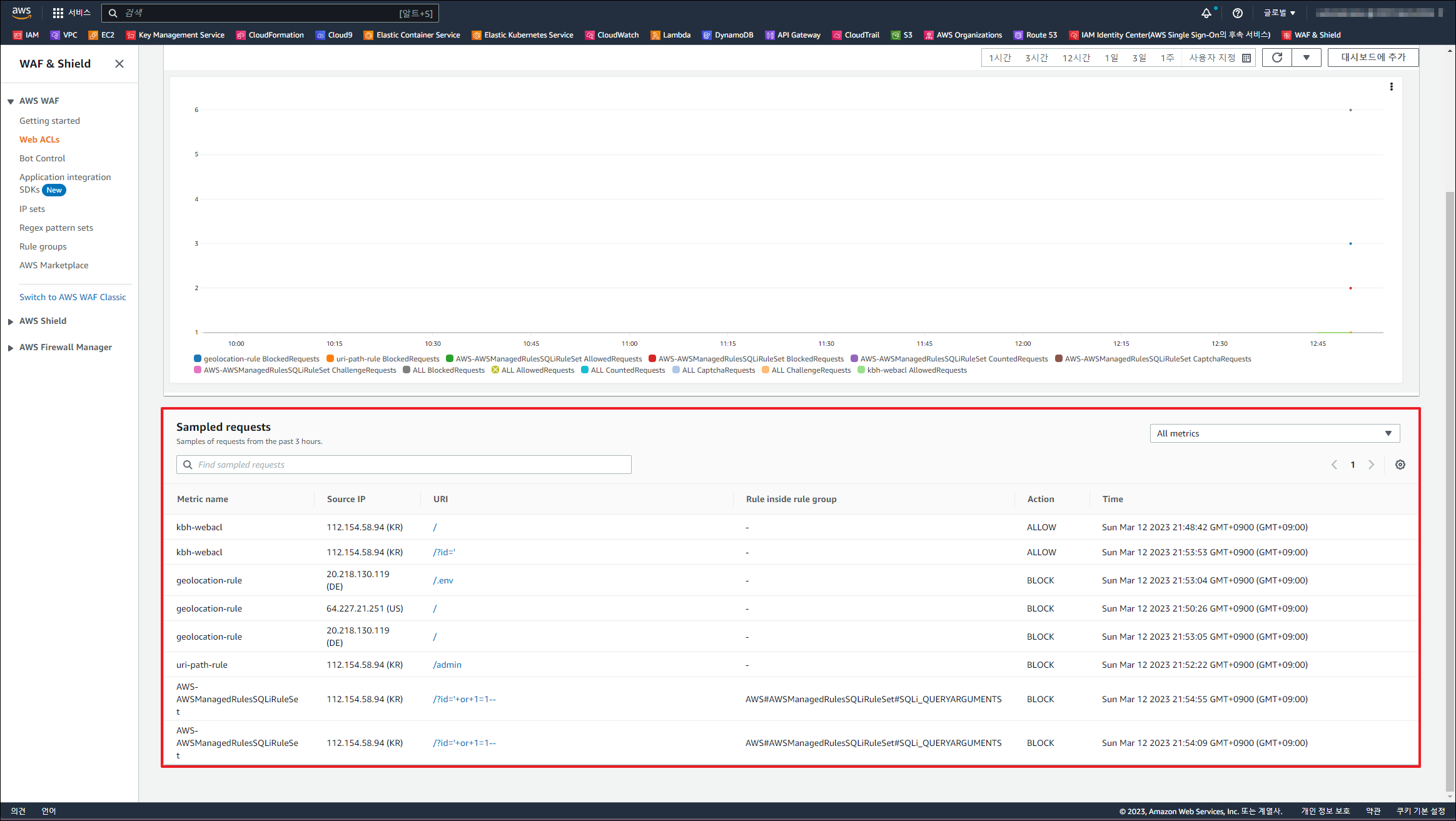Toggle geolocation-rule BlockedRequests legend series
The image size is (1456, 821).
point(257,359)
